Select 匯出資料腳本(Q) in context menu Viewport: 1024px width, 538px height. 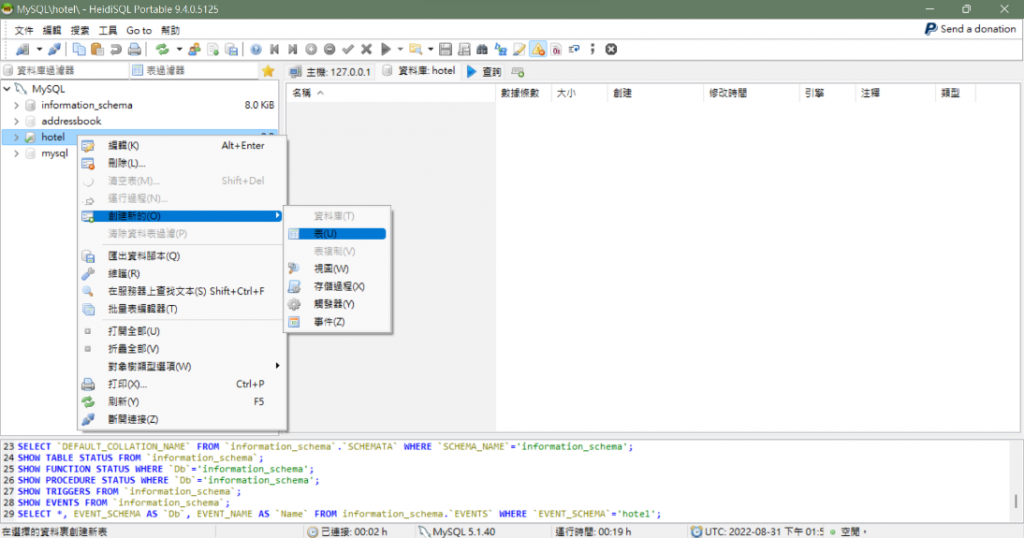(182, 257)
